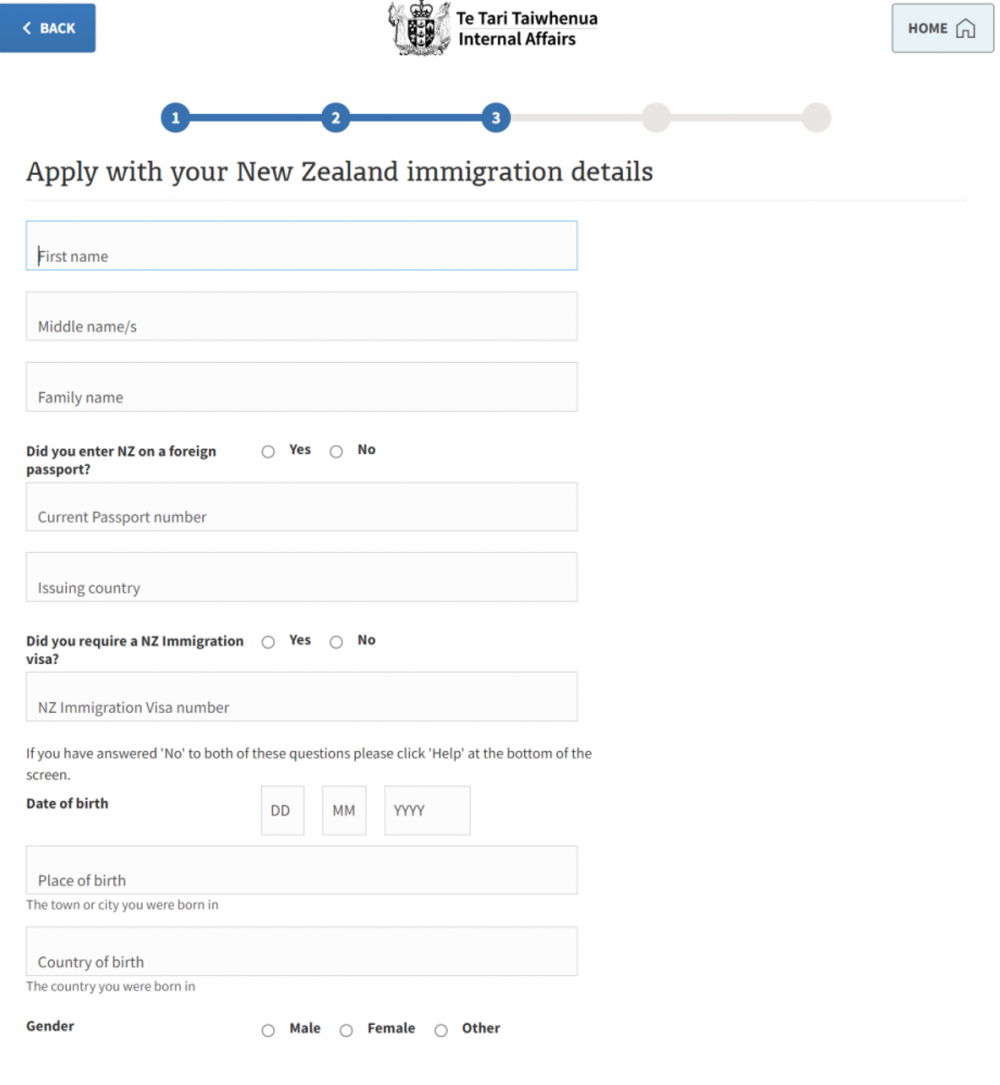This screenshot has height=1085, width=1000.
Task: Choose Yes for foreign passport question
Action: click(269, 452)
